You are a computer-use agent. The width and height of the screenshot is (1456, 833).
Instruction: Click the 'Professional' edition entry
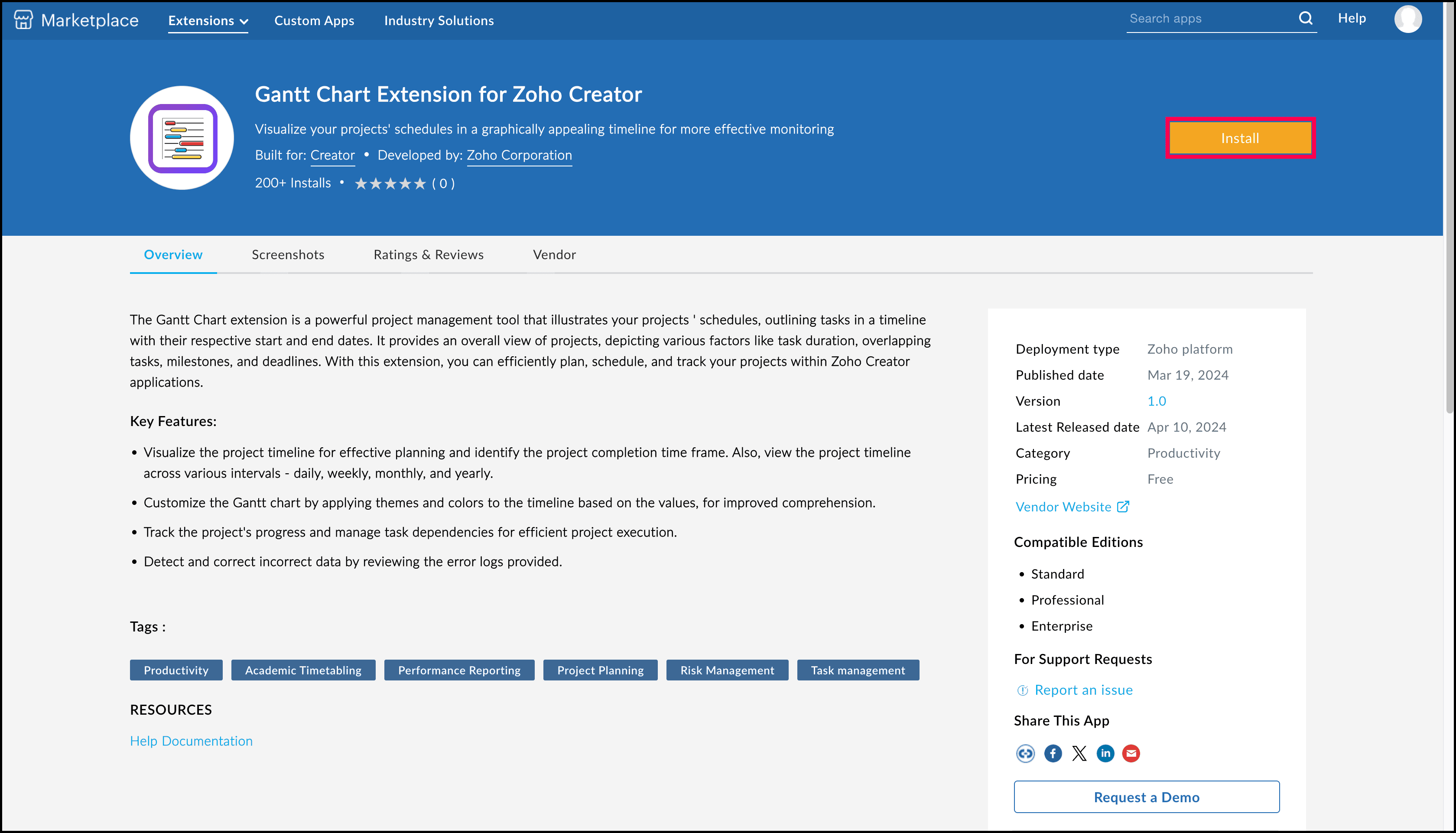tap(1068, 600)
